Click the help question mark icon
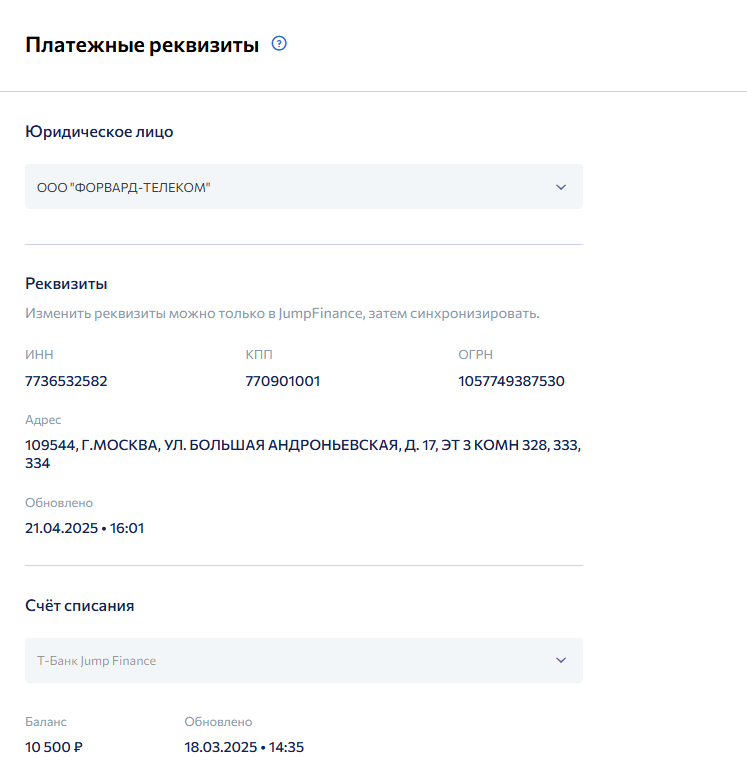This screenshot has width=747, height=780. [x=279, y=44]
